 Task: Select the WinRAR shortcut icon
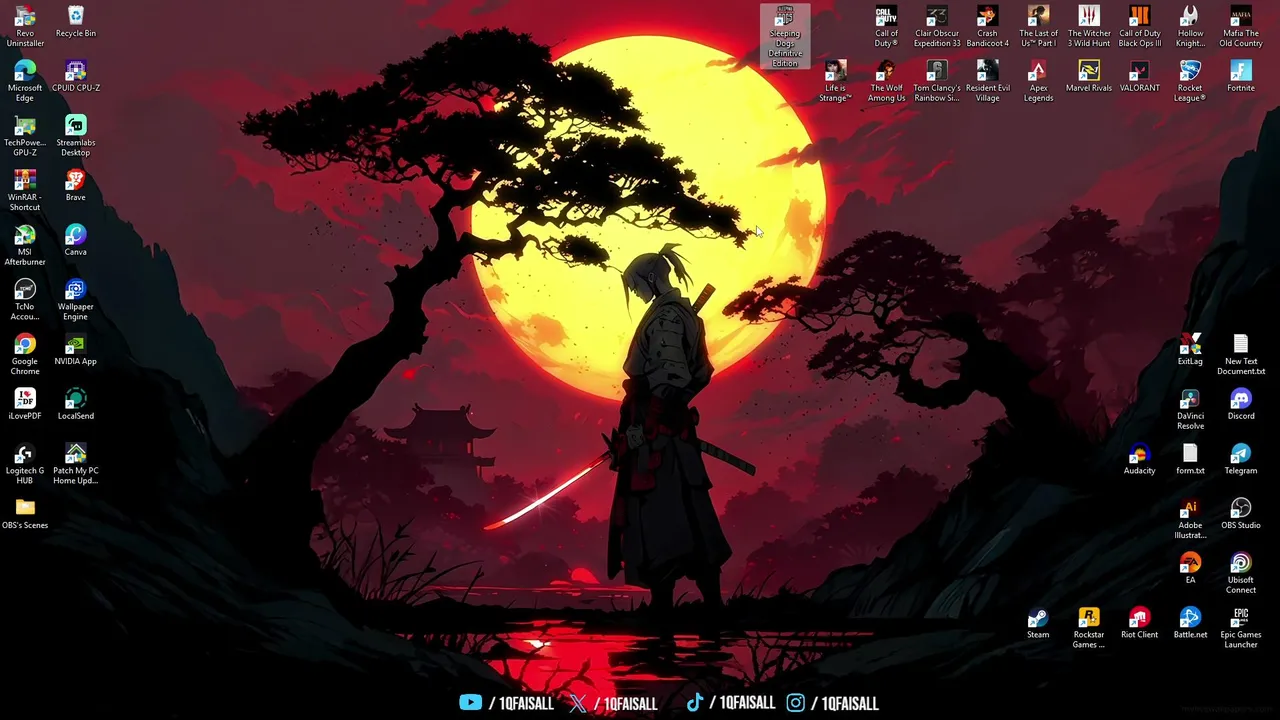25,190
